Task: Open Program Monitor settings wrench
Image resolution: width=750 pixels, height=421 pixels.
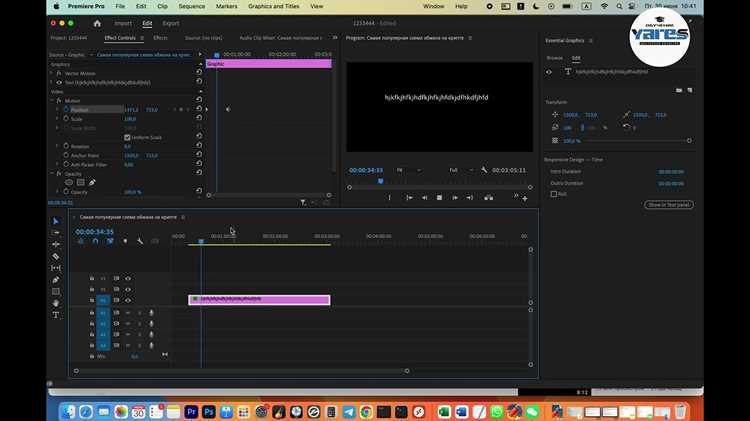Action: [484, 170]
